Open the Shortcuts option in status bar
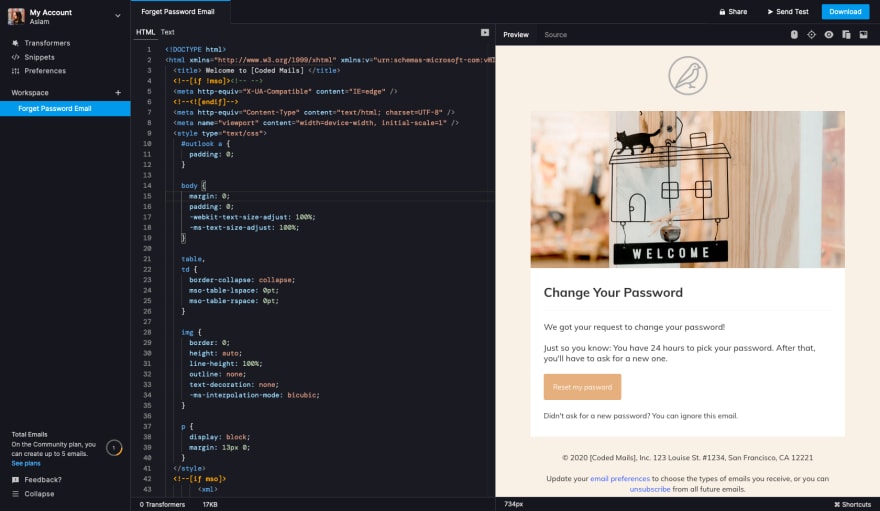The height and width of the screenshot is (511, 880). (852, 504)
